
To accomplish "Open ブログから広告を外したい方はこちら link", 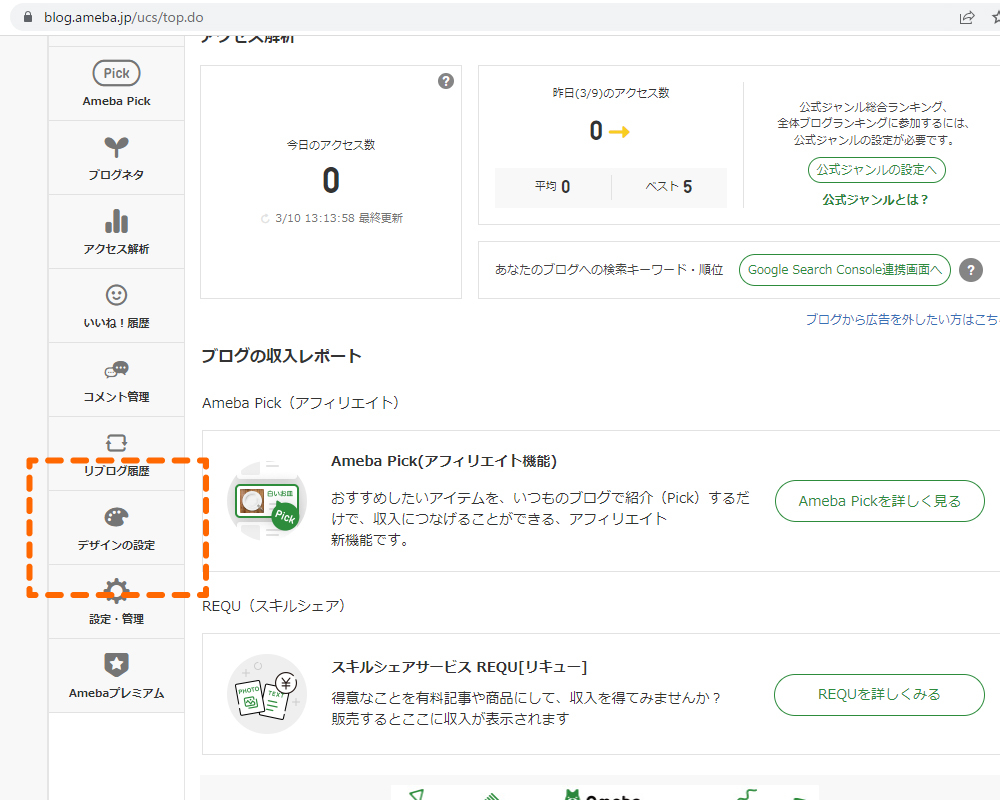I will pos(902,320).
